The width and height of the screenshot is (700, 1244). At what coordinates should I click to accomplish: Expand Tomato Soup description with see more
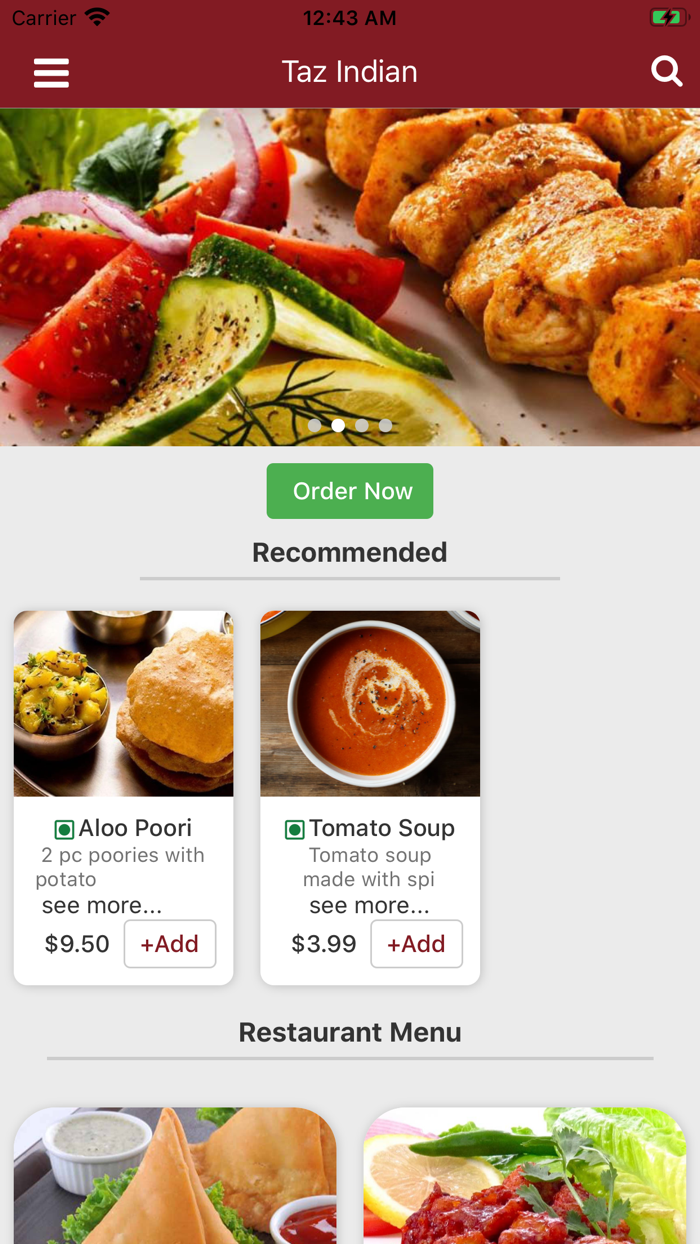tap(369, 906)
